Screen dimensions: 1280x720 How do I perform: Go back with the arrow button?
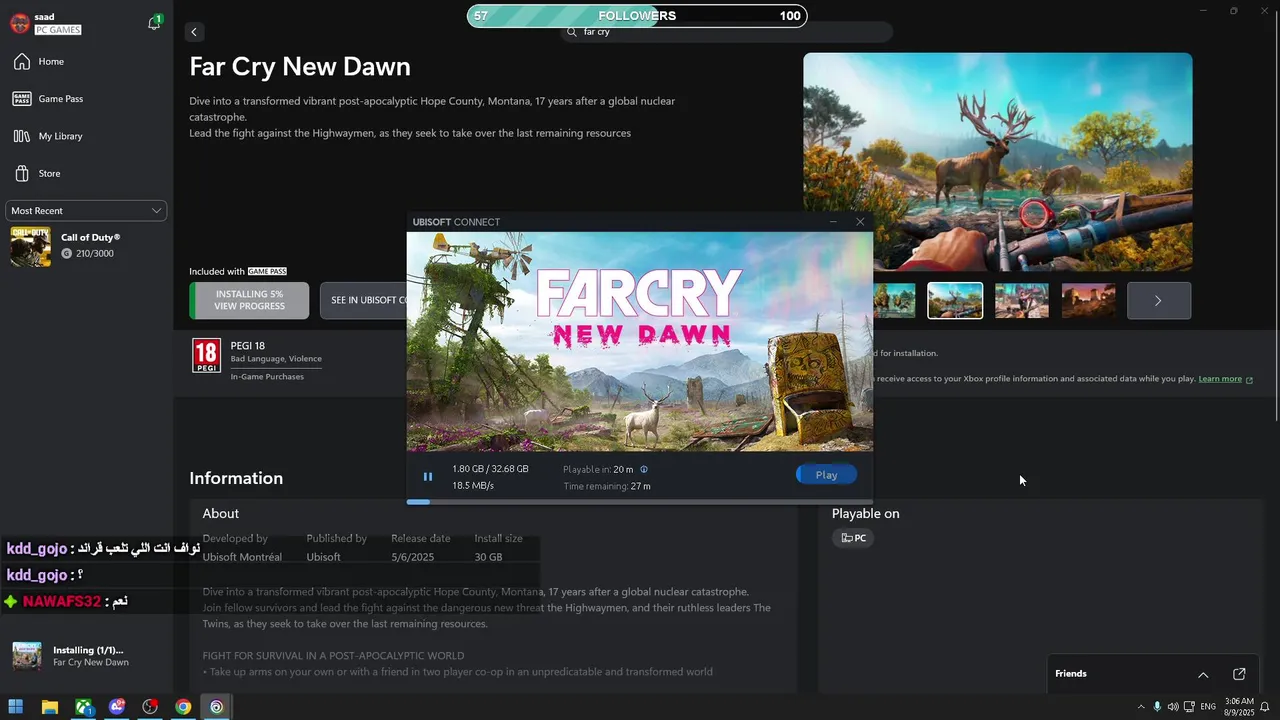point(194,32)
